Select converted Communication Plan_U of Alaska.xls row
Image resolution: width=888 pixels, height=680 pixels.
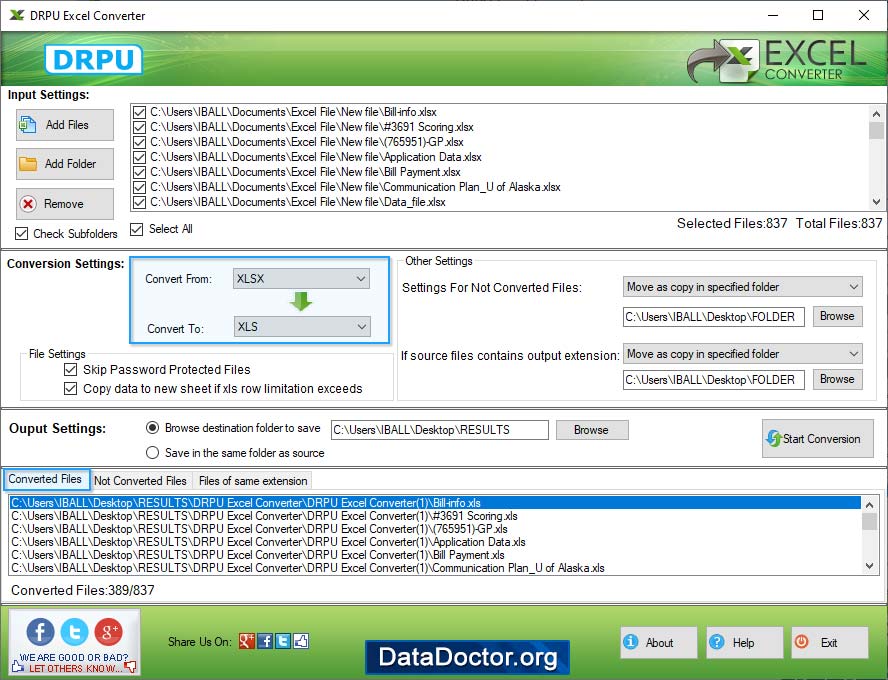435,568
